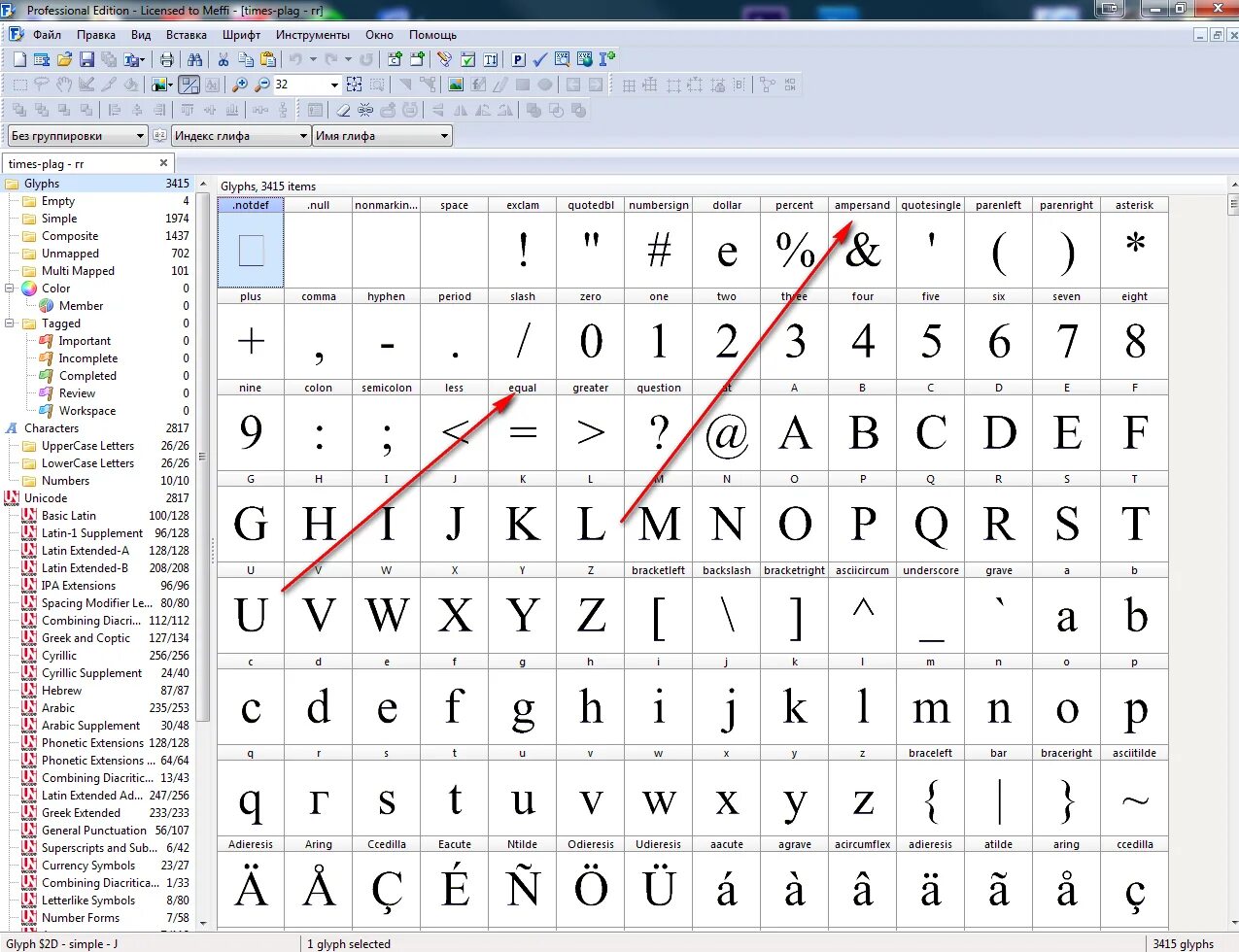Viewport: 1239px width, 952px height.
Task: Click the Save floppy disk icon
Action: 86,59
